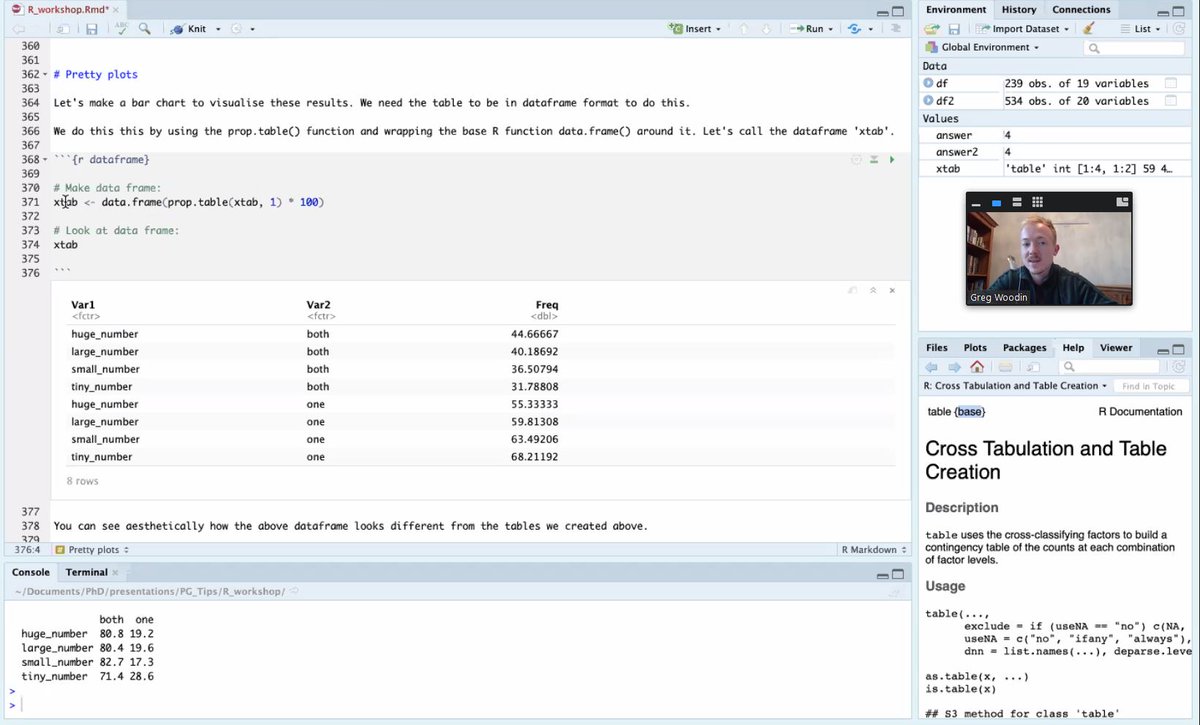
Task: Open the editor Publish icon's dropdown arrow
Action: click(871, 29)
